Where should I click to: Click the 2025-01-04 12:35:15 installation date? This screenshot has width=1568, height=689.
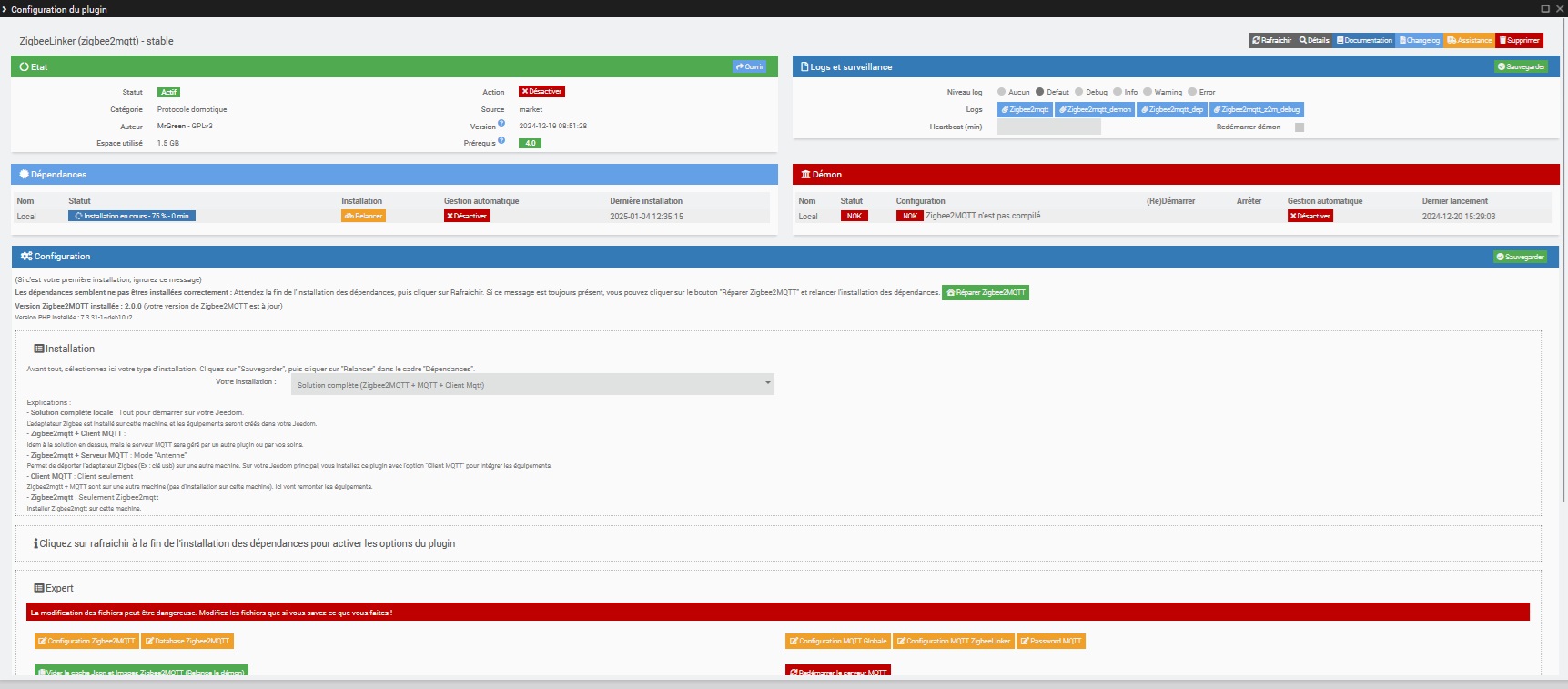click(x=646, y=217)
